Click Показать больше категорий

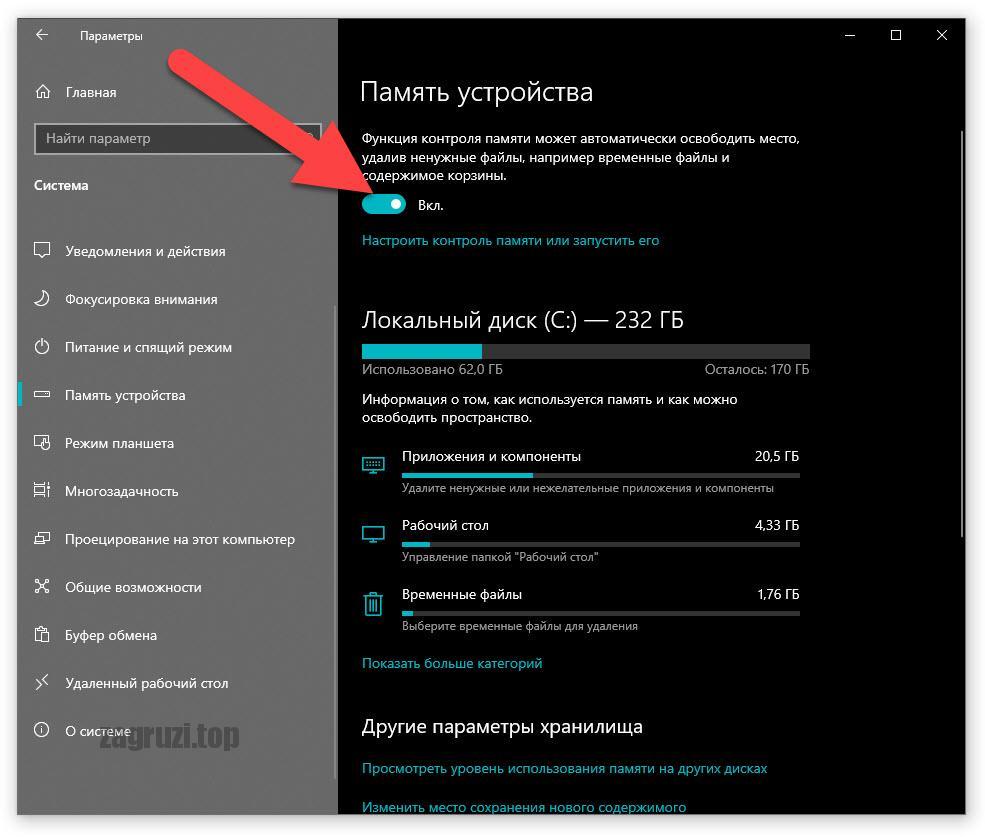click(452, 663)
